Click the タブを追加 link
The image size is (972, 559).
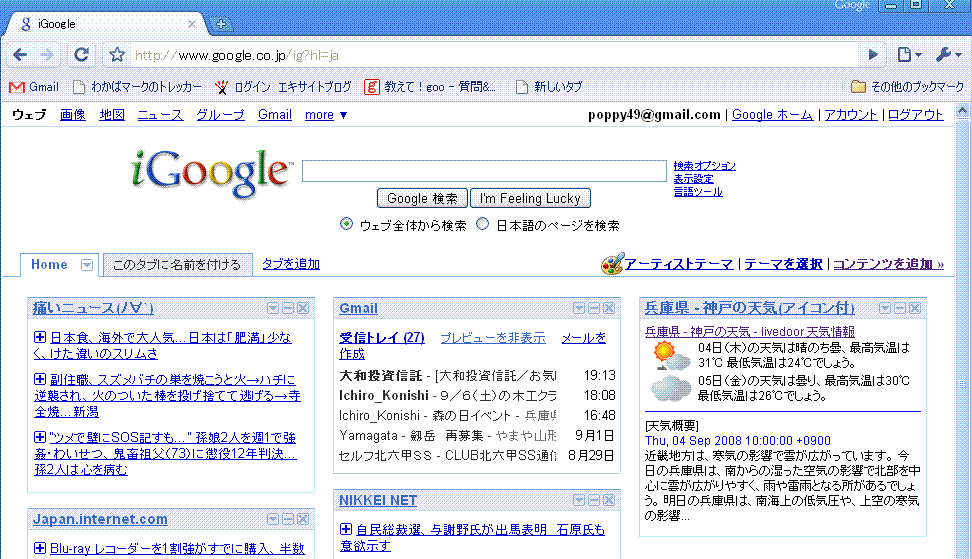(x=291, y=264)
